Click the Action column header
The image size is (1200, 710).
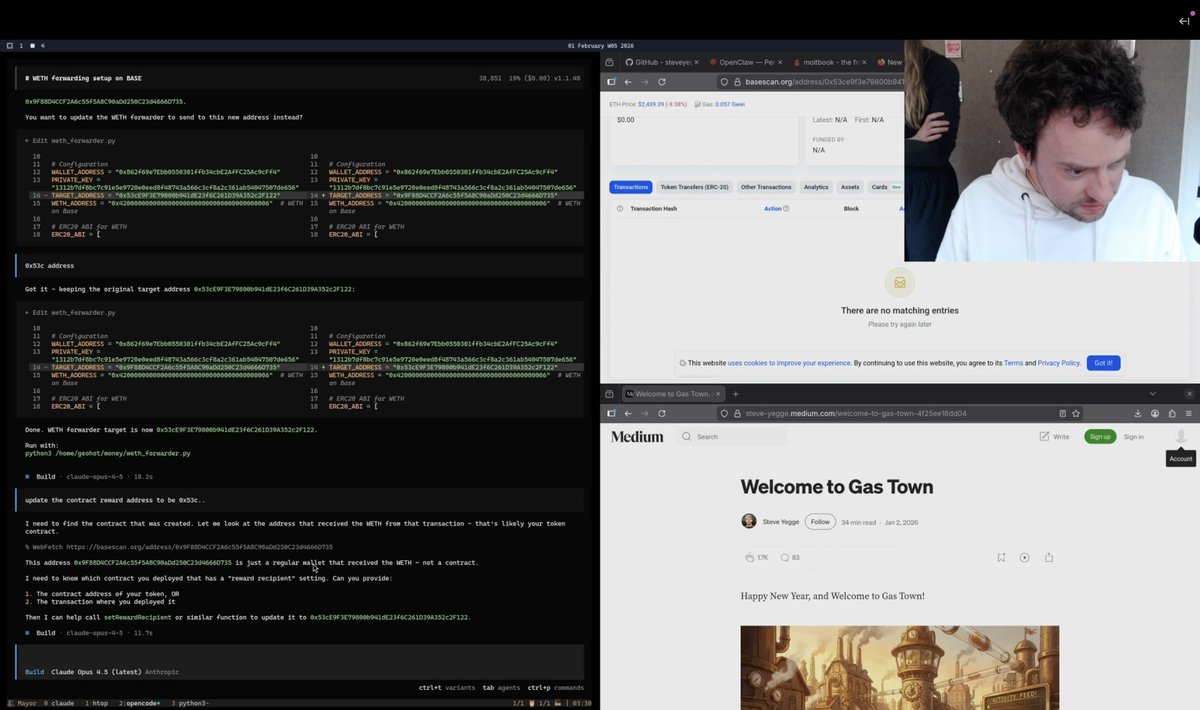(773, 209)
